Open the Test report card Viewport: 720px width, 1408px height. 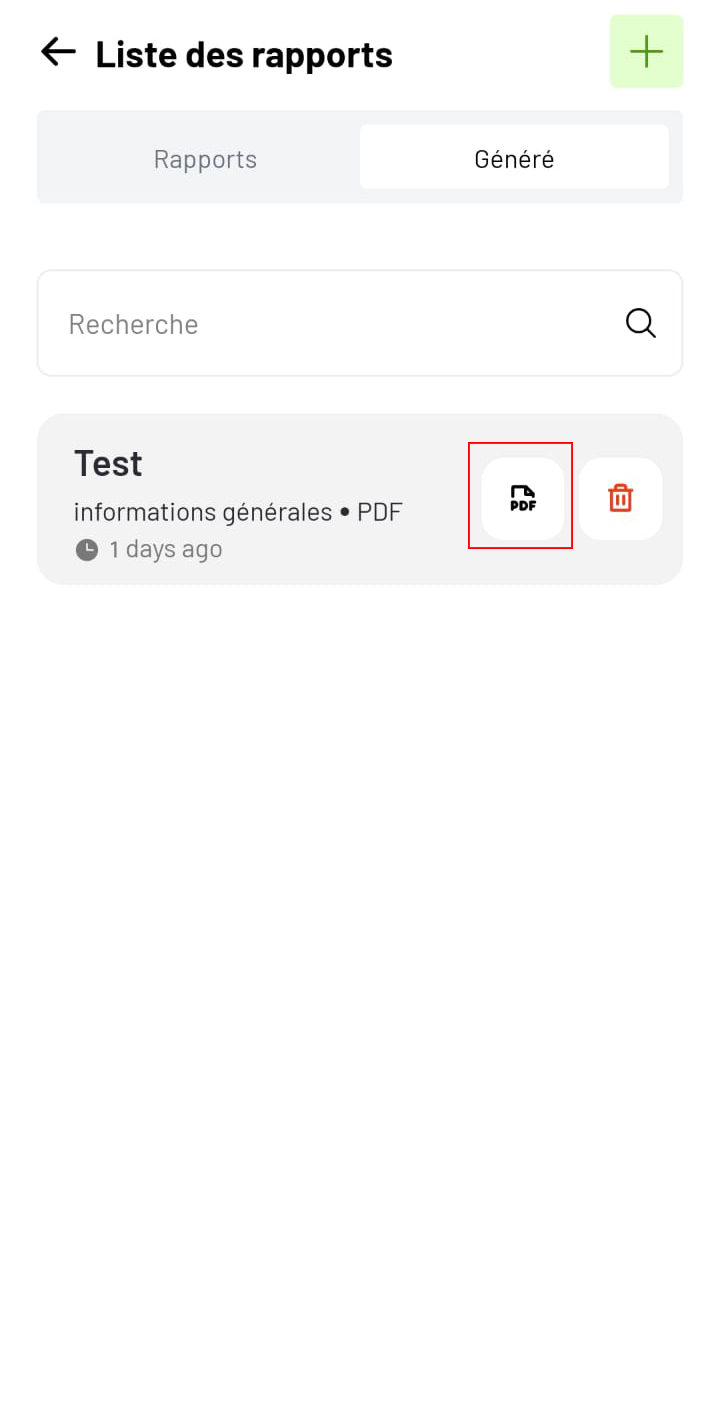point(360,499)
